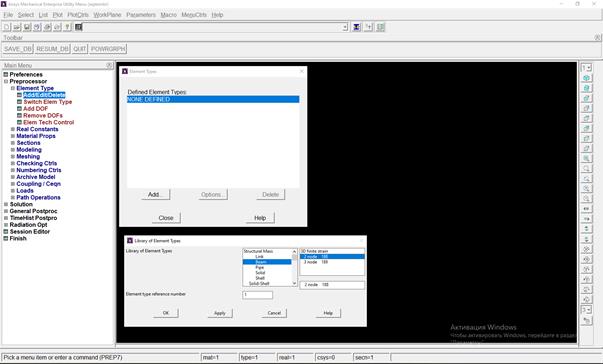
Task: Open the PlotCtrls menu
Action: pyautogui.click(x=78, y=15)
